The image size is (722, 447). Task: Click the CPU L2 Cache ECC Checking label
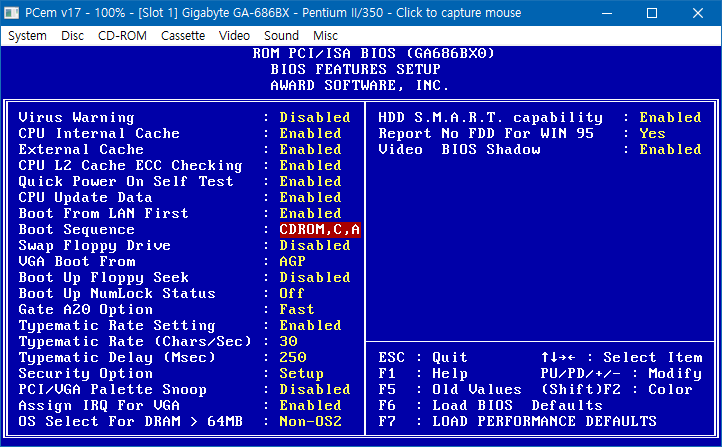[130, 165]
